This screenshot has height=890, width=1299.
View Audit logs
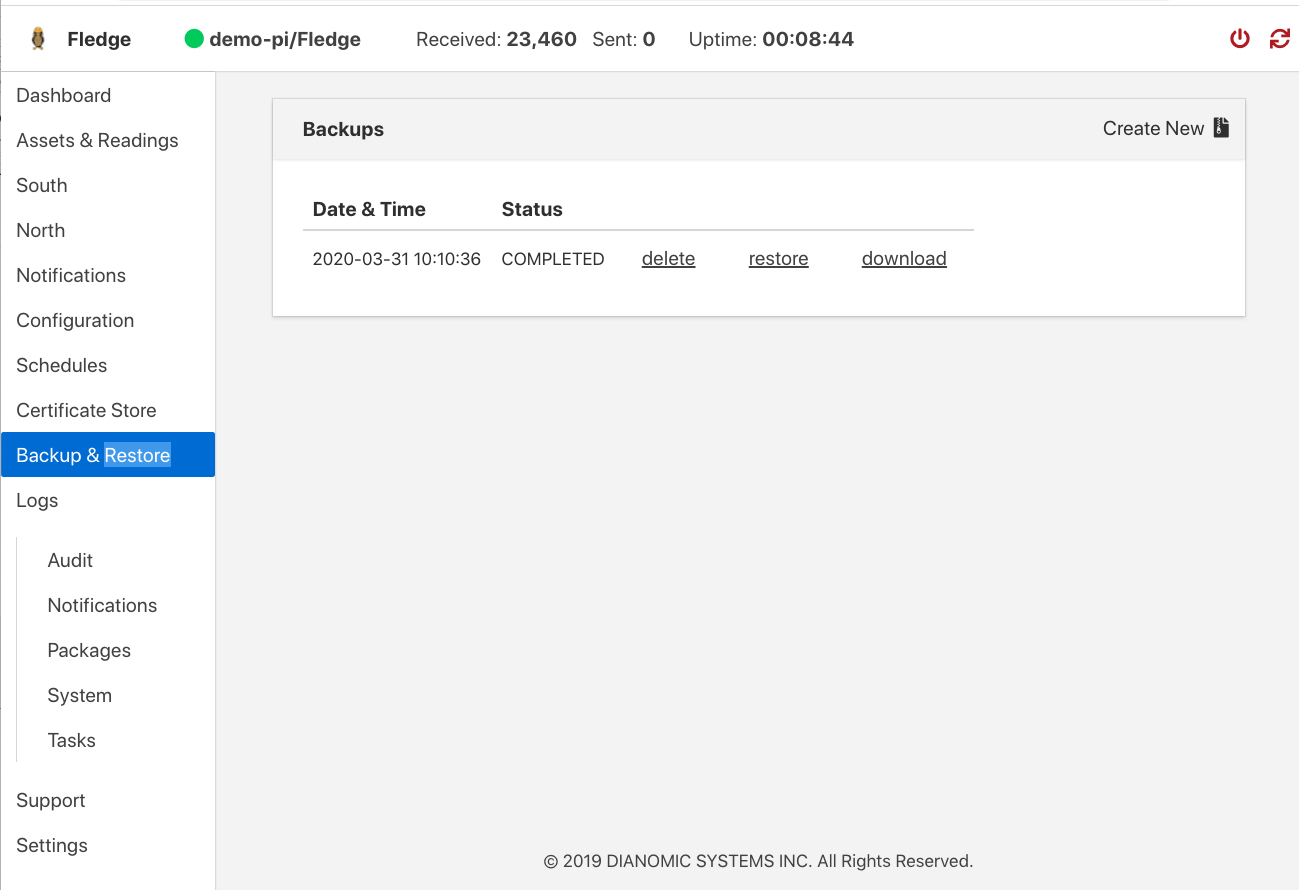pos(70,561)
